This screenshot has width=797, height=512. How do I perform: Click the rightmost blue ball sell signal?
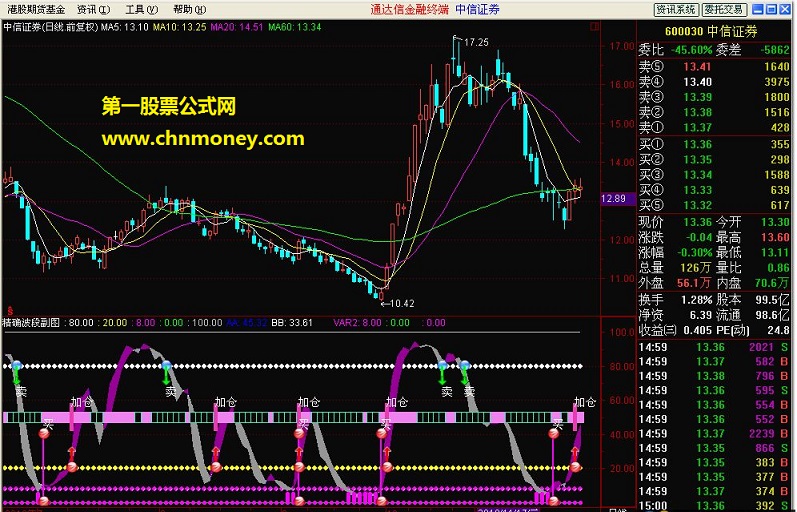pos(464,365)
